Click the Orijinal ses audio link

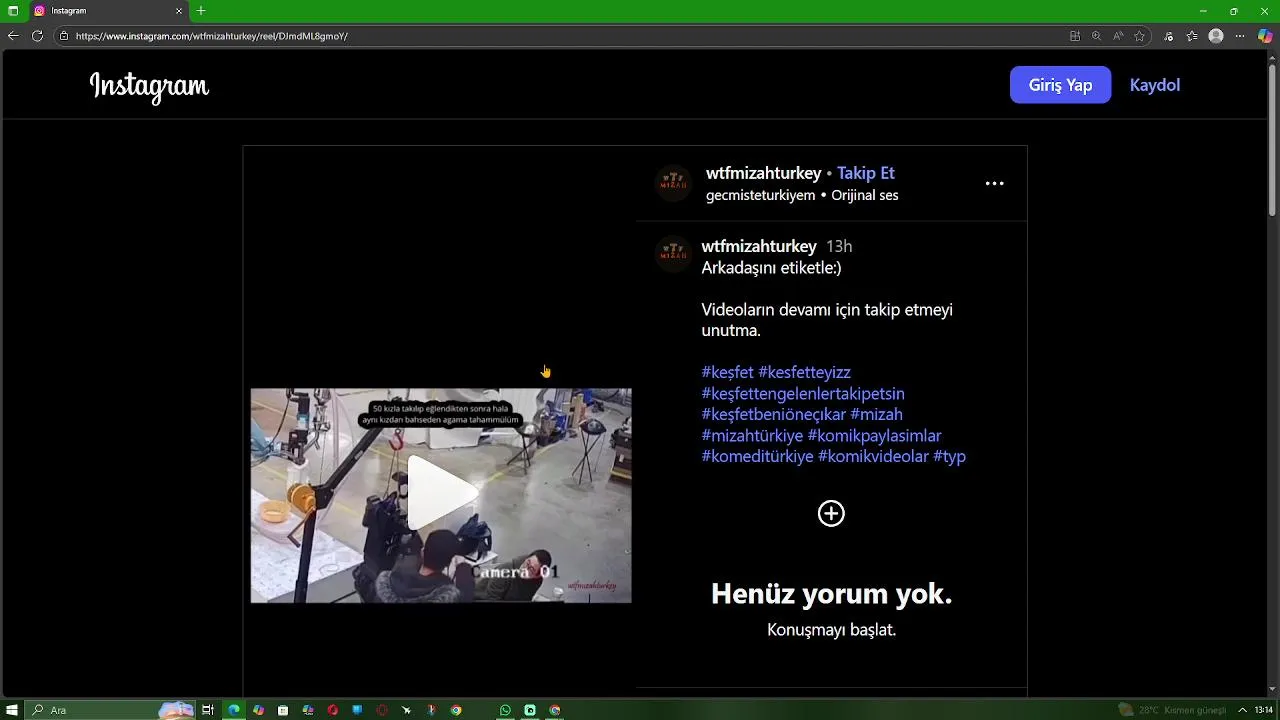(865, 195)
